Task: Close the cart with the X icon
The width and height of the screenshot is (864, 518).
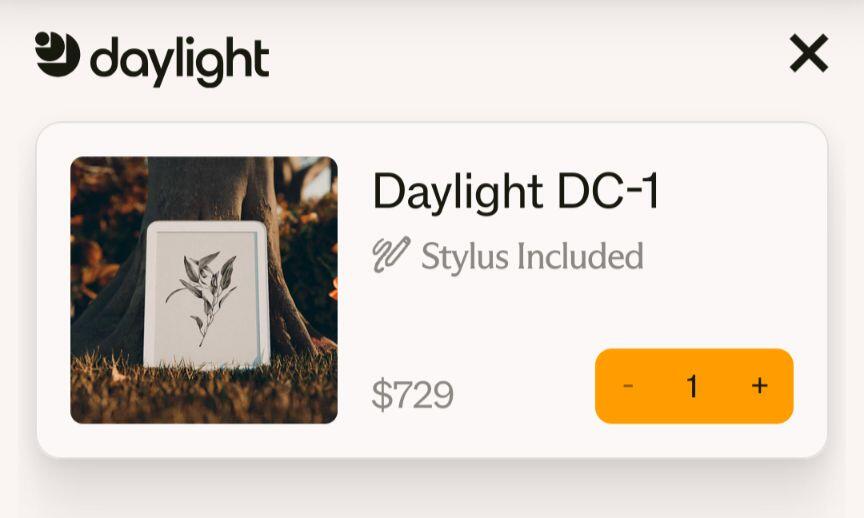Action: (808, 53)
